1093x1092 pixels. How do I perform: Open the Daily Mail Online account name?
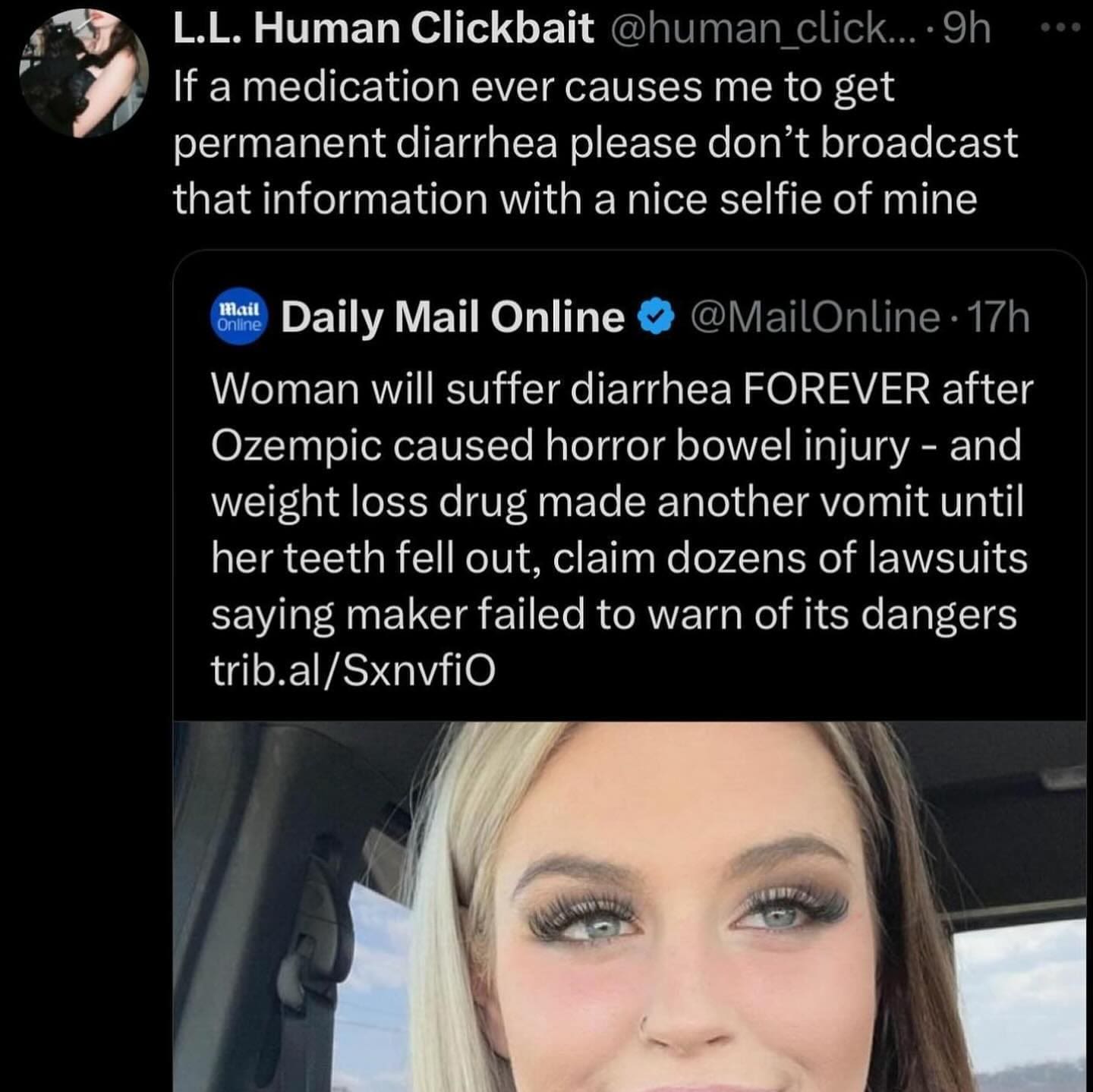453,317
